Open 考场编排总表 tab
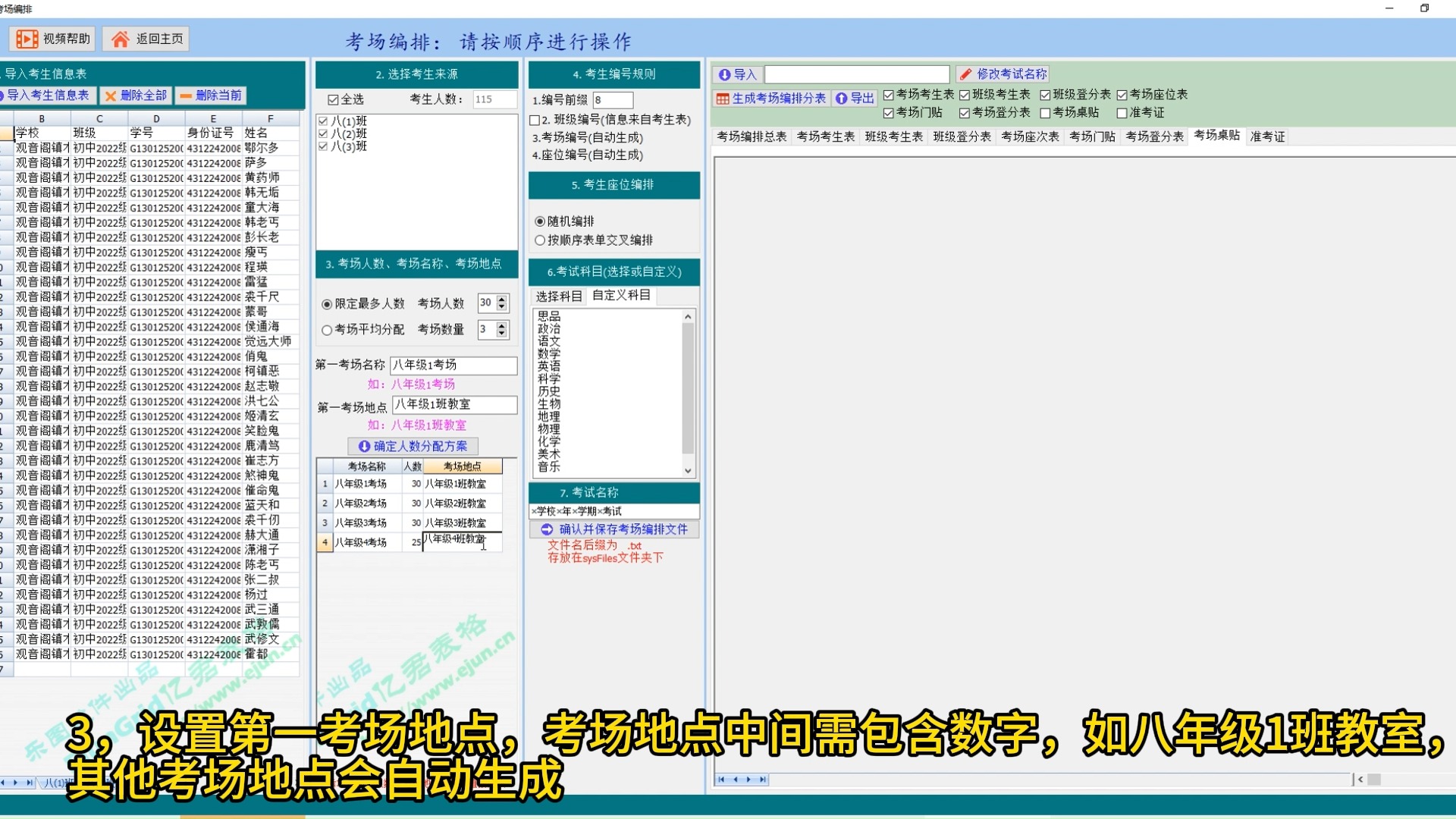Viewport: 1456px width, 819px height. coord(752,136)
